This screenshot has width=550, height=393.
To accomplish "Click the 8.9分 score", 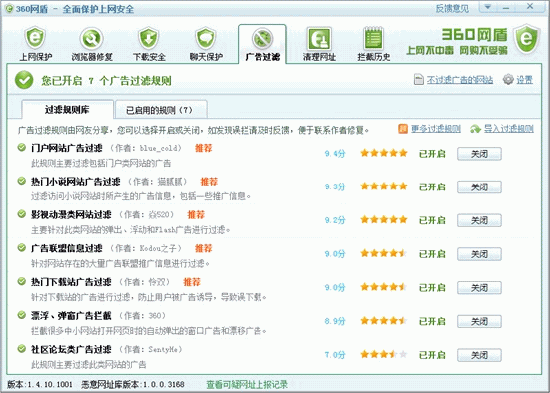I will coord(335,321).
